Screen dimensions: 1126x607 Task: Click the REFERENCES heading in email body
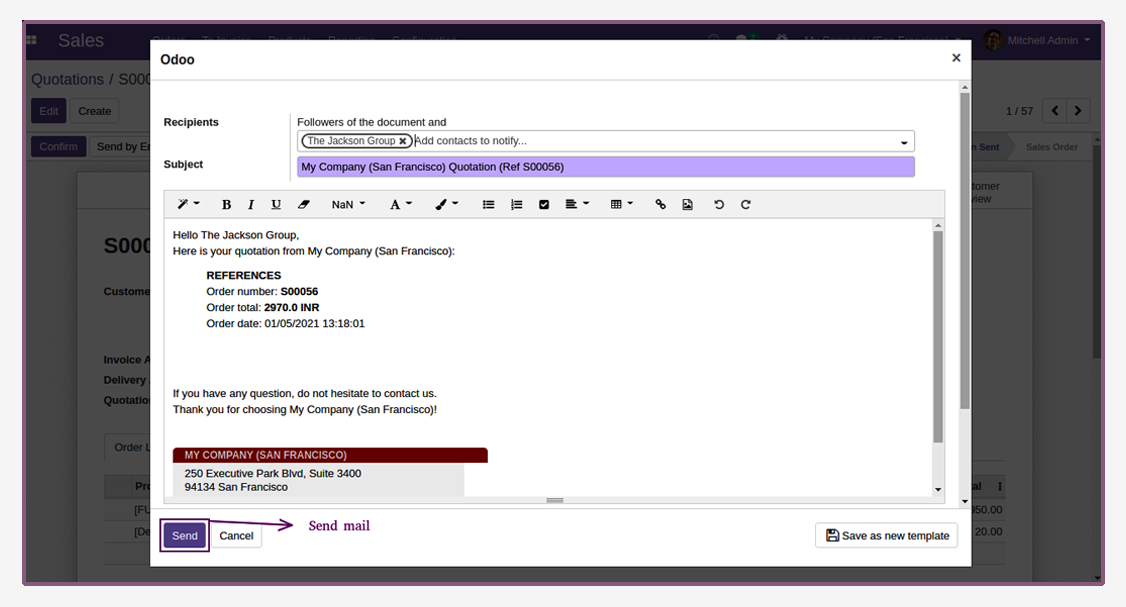[x=243, y=275]
